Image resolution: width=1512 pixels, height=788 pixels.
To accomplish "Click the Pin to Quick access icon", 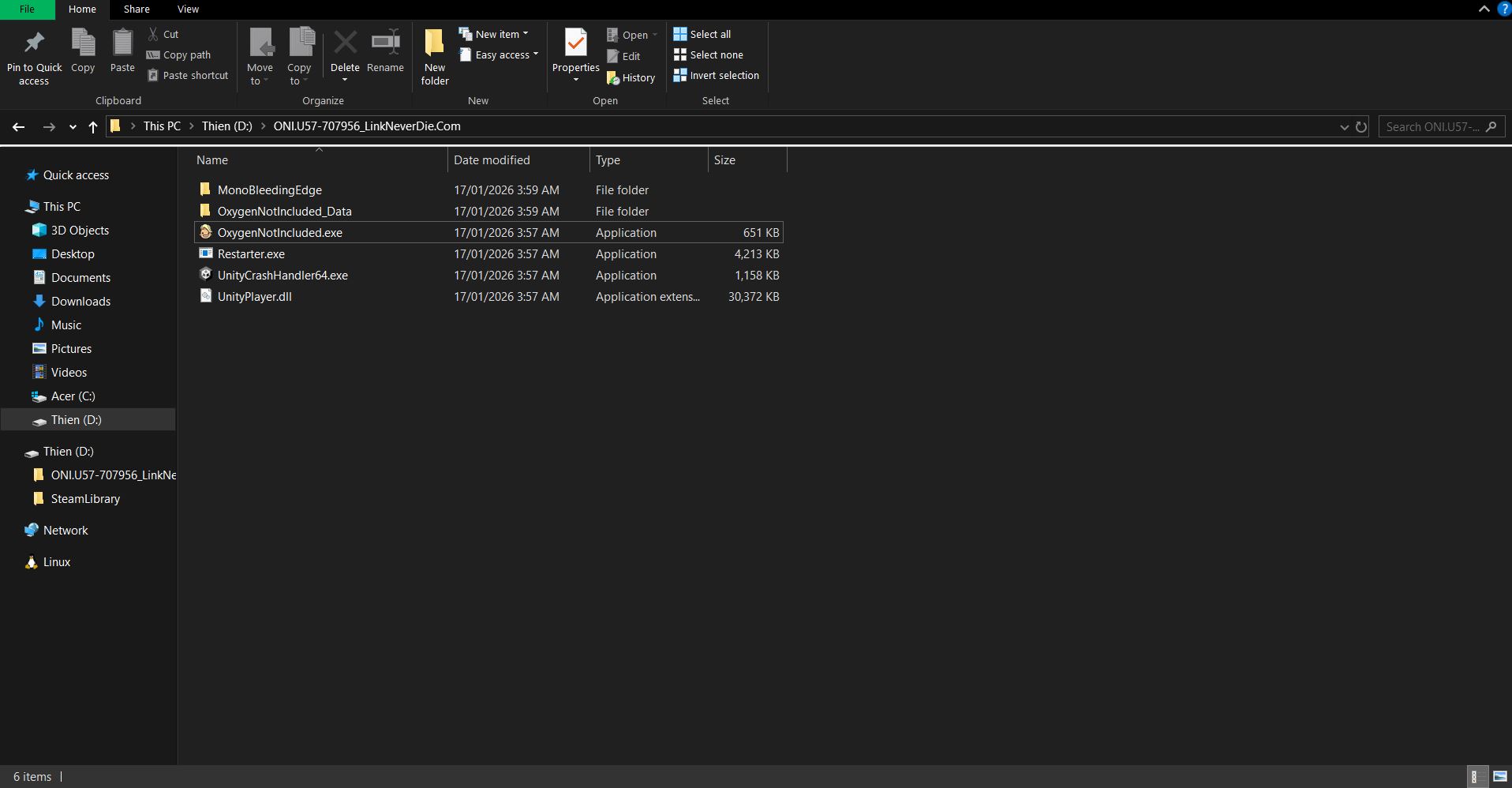I will coord(34,44).
